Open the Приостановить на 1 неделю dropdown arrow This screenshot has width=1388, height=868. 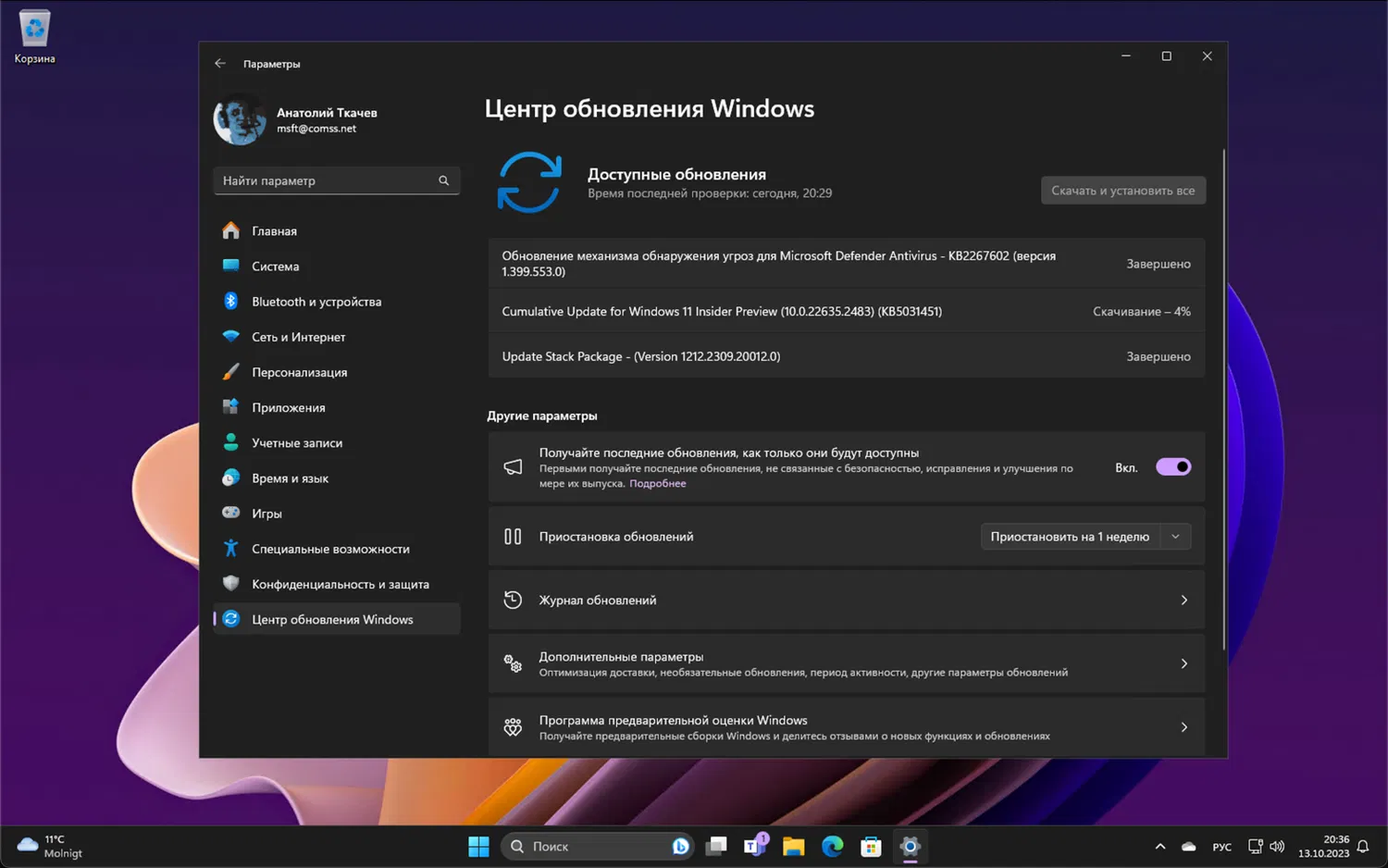[x=1175, y=537]
